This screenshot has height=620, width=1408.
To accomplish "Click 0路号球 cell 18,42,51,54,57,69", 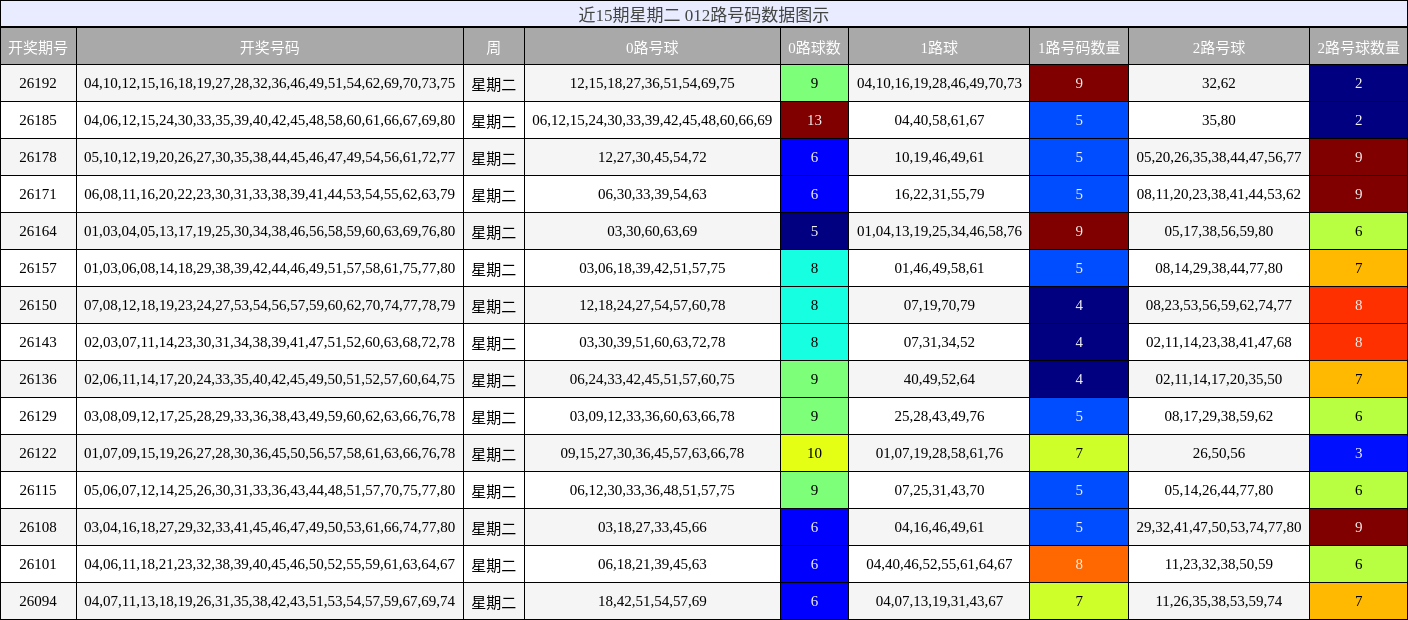I will [652, 601].
